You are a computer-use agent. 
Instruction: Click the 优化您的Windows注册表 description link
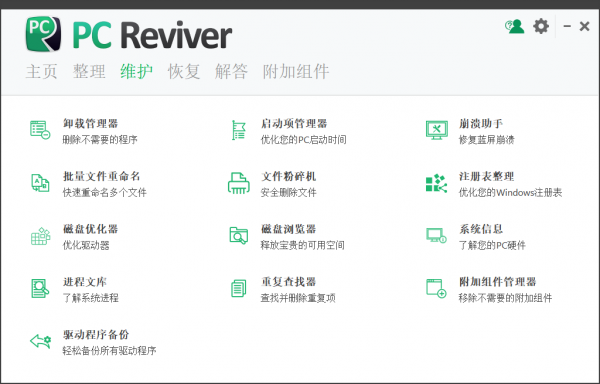510,192
